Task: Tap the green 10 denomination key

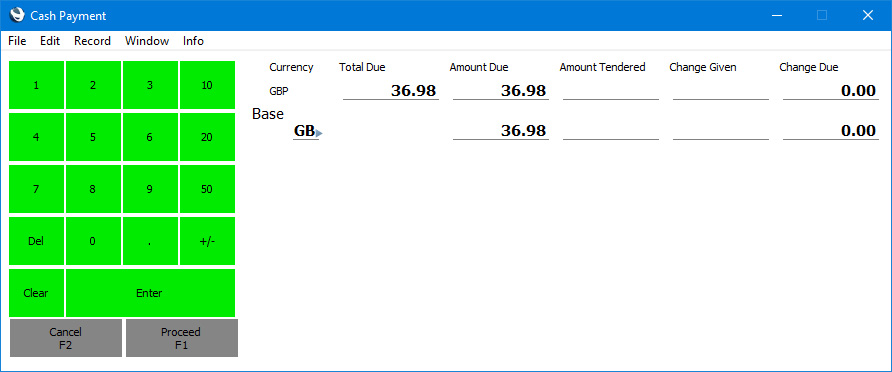Action: click(x=207, y=85)
